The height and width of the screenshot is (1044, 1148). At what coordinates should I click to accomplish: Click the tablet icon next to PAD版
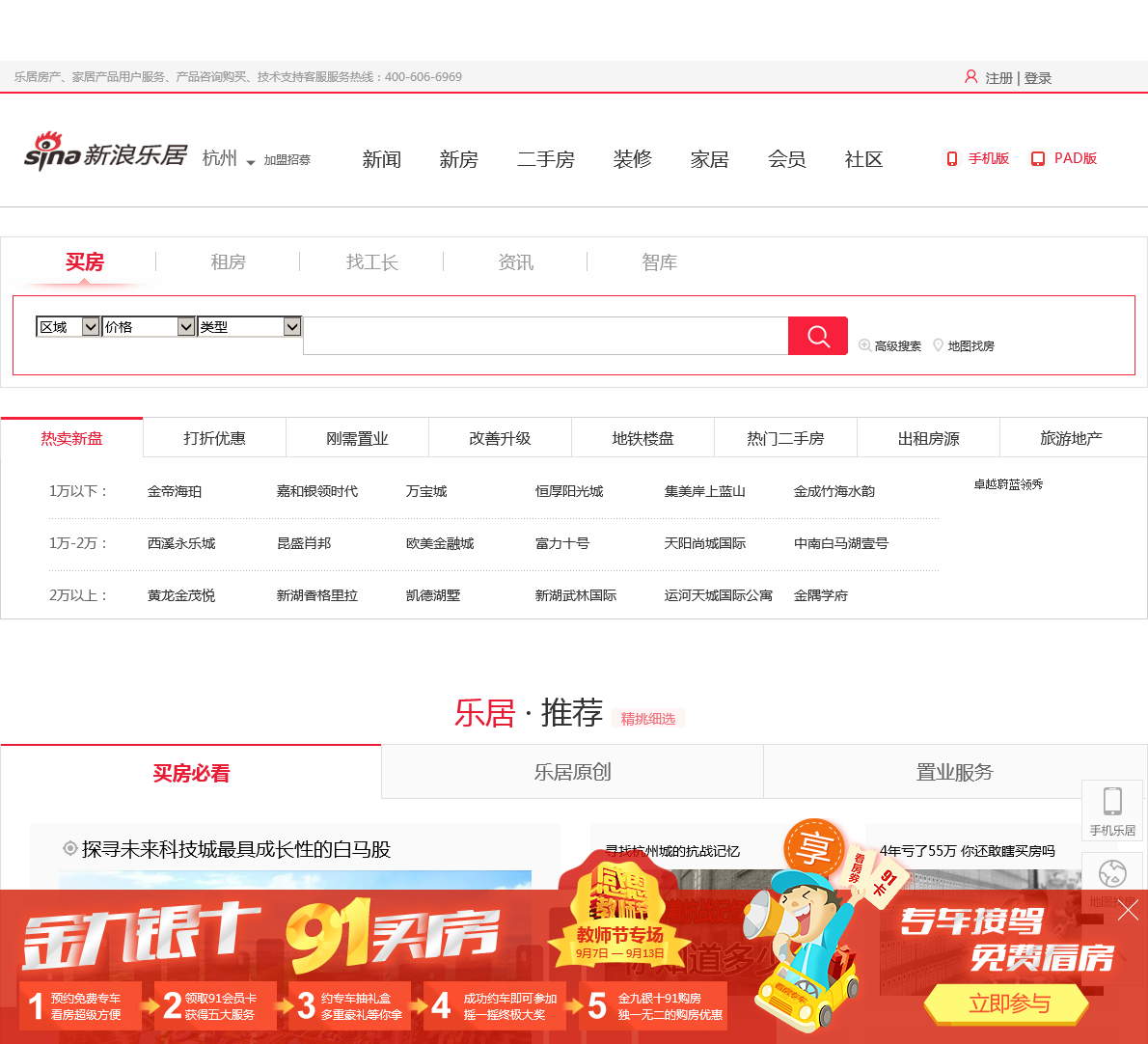point(1037,159)
